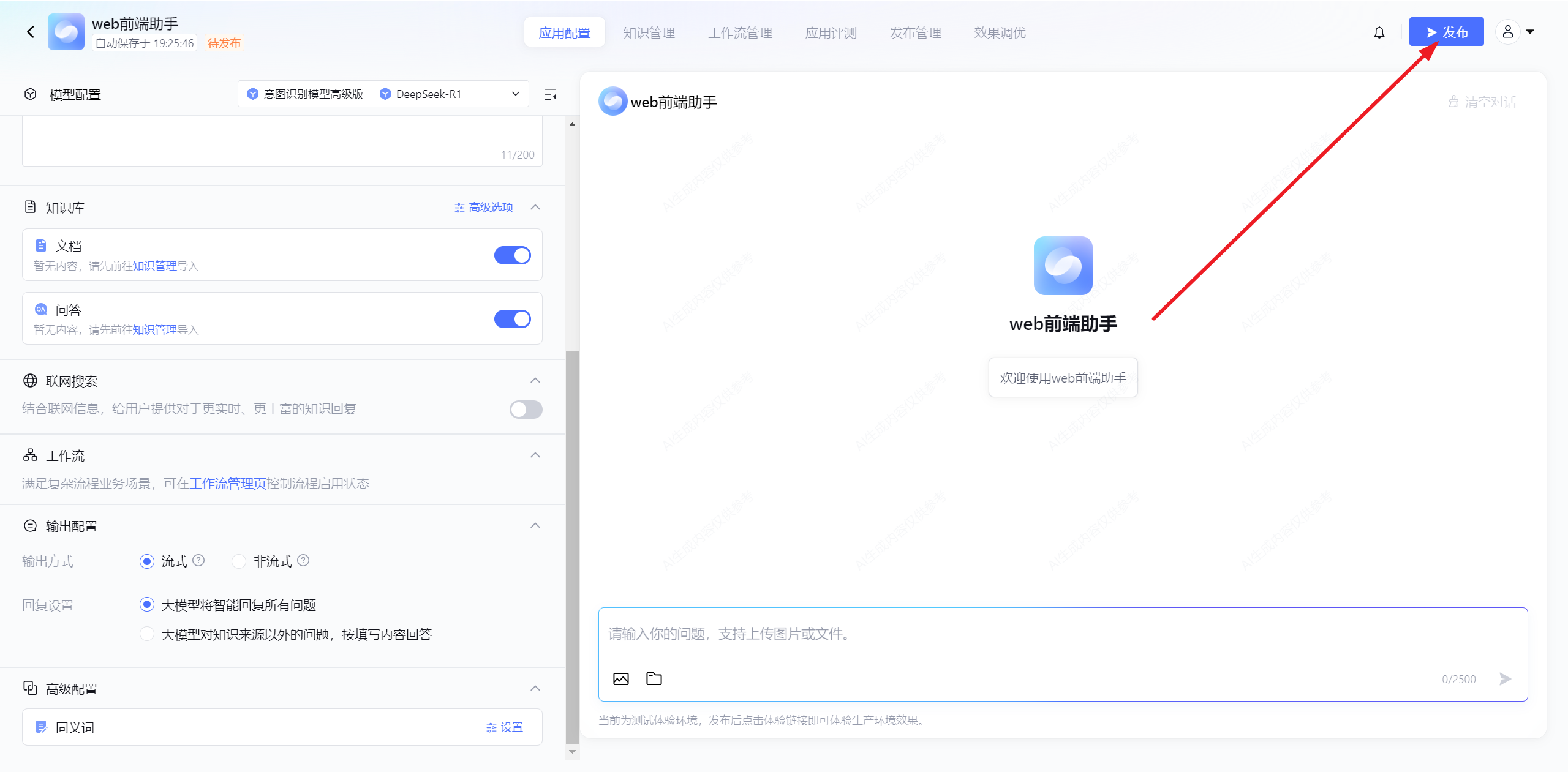Click the large web前端助手 logo in chat
Screen dimensions: 1568x772
tap(1063, 266)
